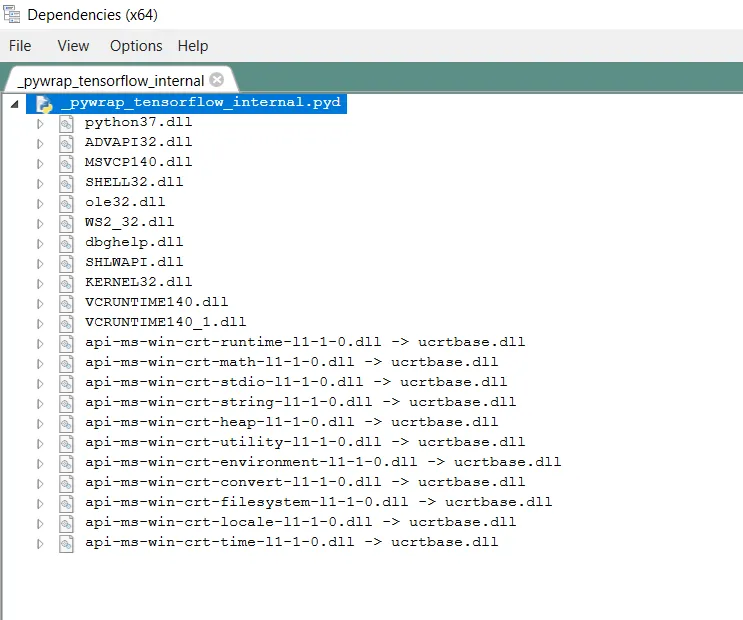
Task: Select the KERNEL32.dll tree row
Action: click(x=138, y=283)
